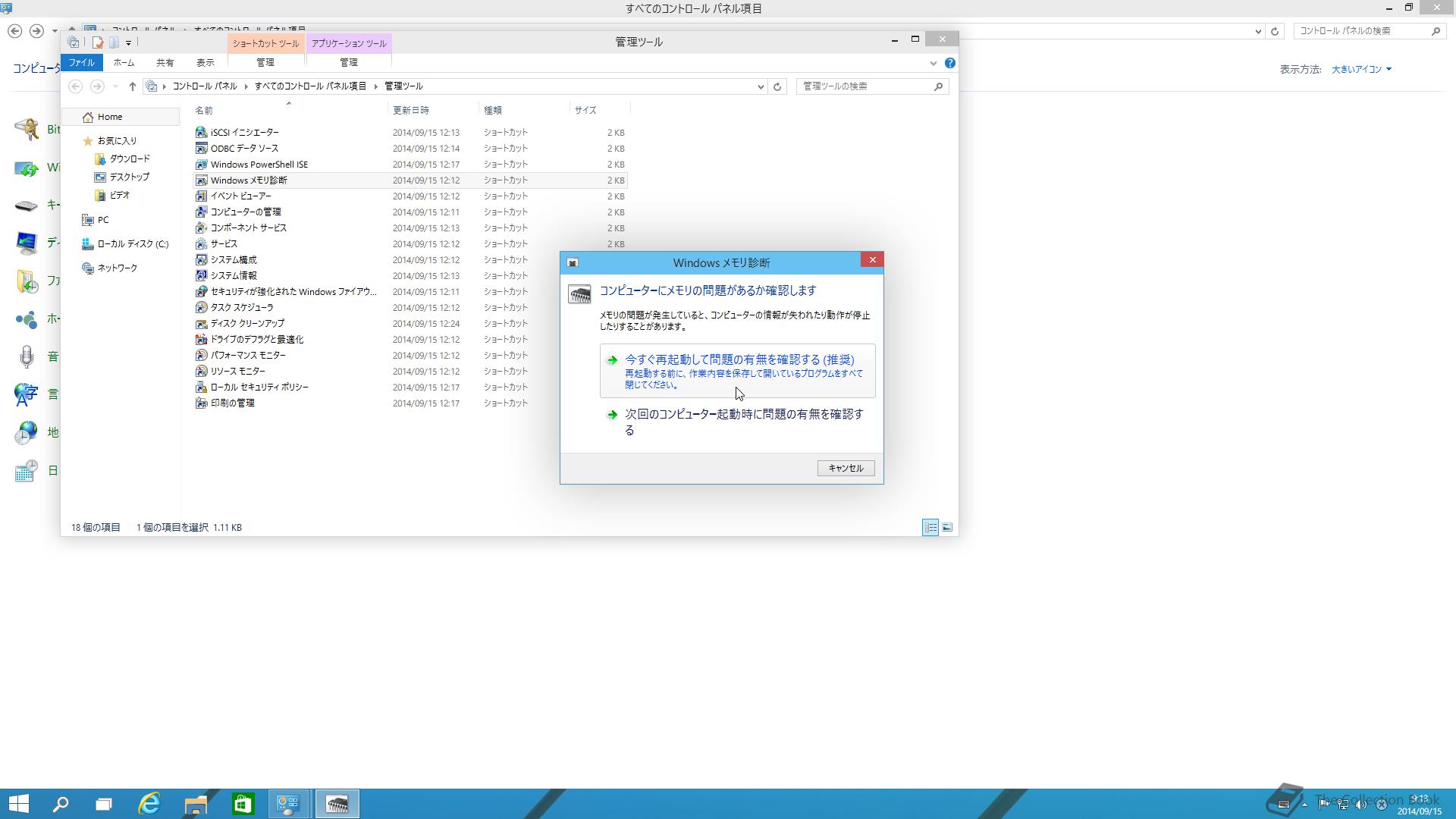Click the Windows ファイアウォール security icon
The width and height of the screenshot is (1456, 819).
(x=201, y=292)
